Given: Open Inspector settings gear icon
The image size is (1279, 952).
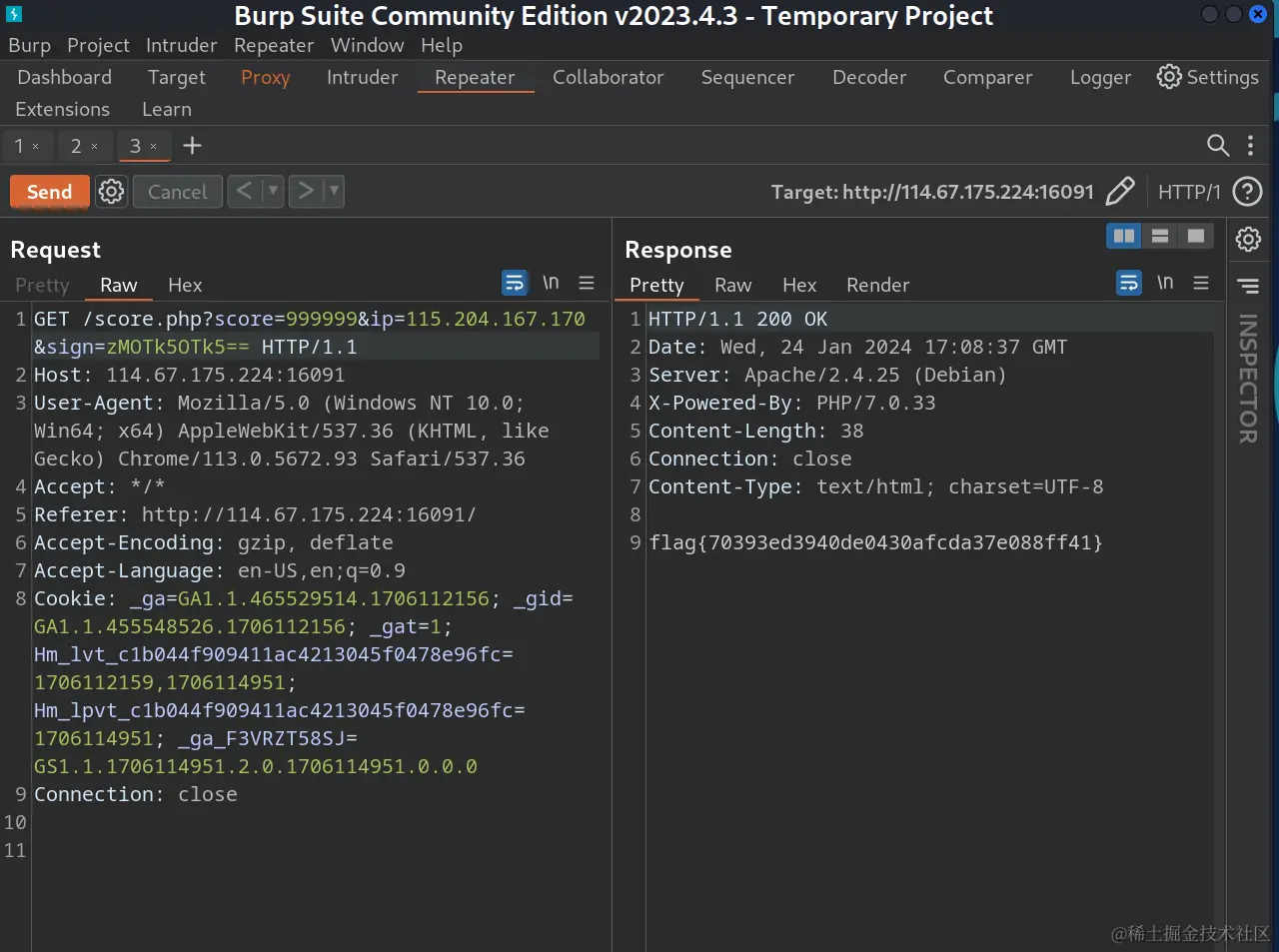Looking at the screenshot, I should click(1248, 239).
